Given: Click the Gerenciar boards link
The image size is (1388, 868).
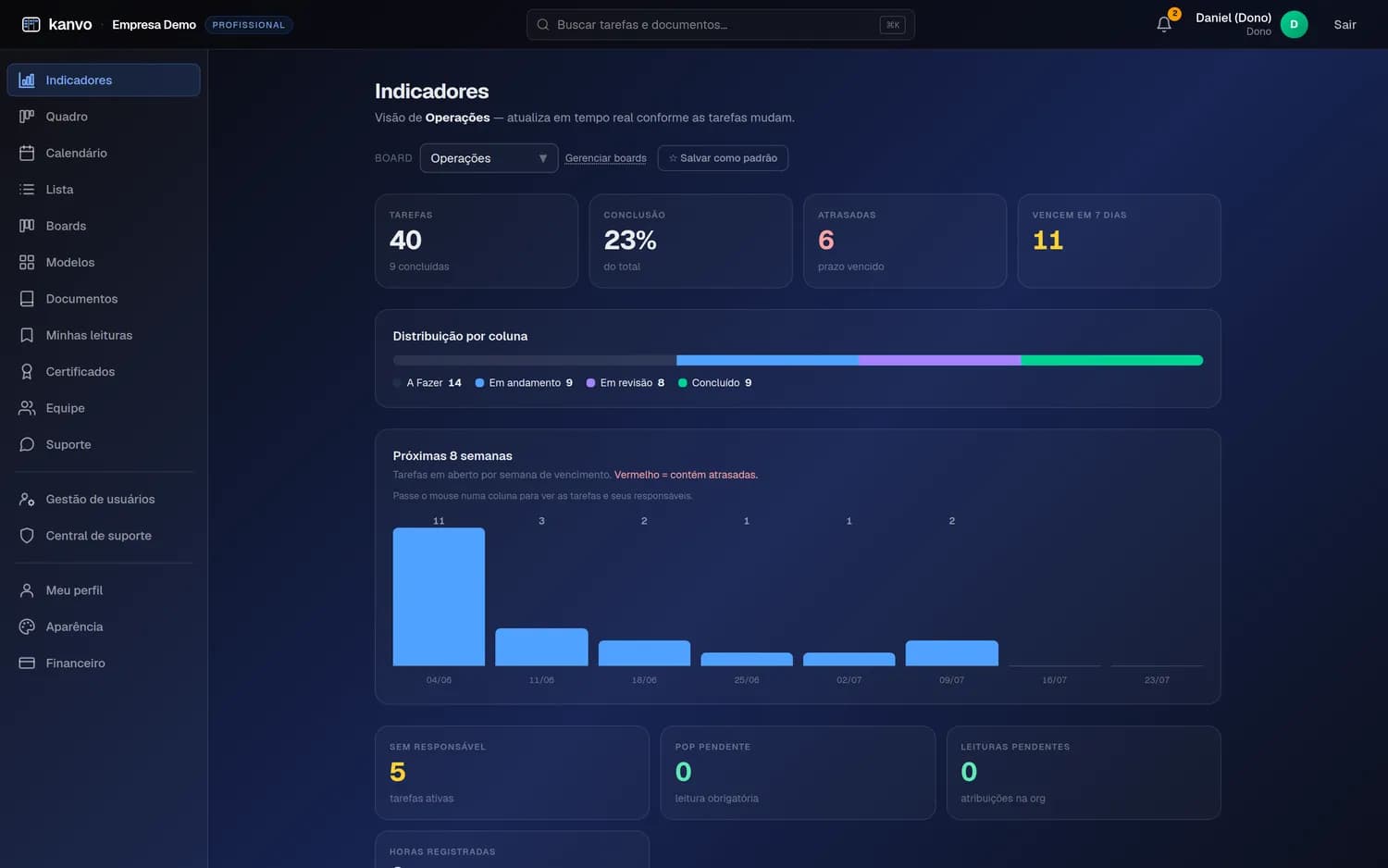Looking at the screenshot, I should [x=606, y=158].
